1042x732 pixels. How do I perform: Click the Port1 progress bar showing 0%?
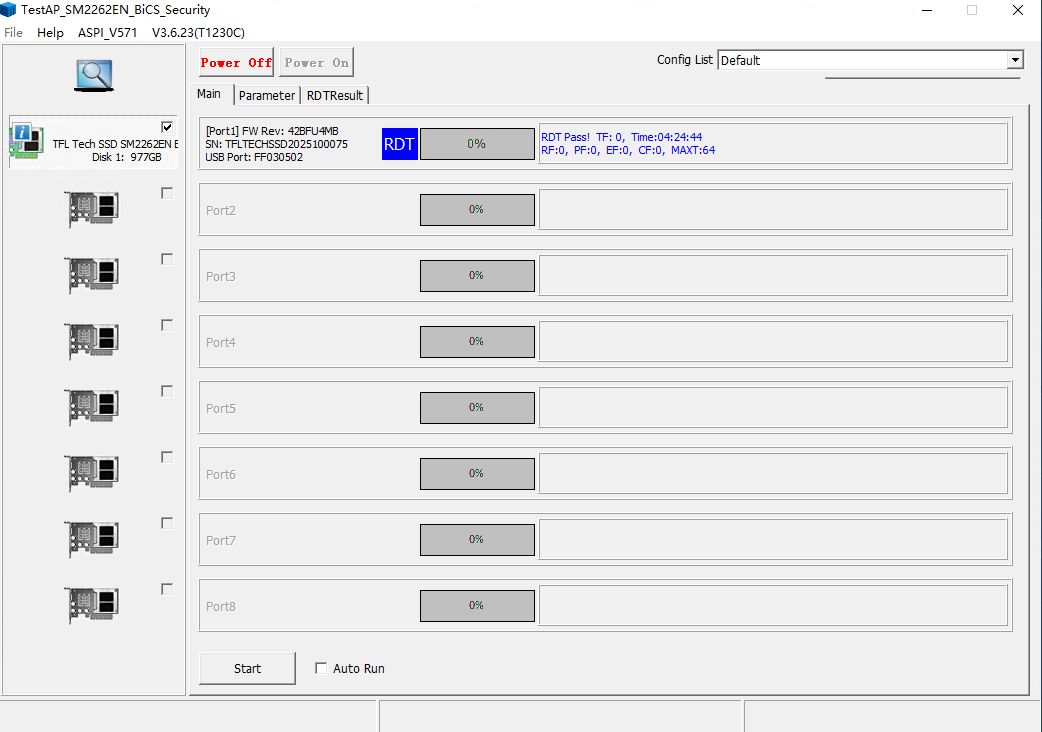click(477, 144)
